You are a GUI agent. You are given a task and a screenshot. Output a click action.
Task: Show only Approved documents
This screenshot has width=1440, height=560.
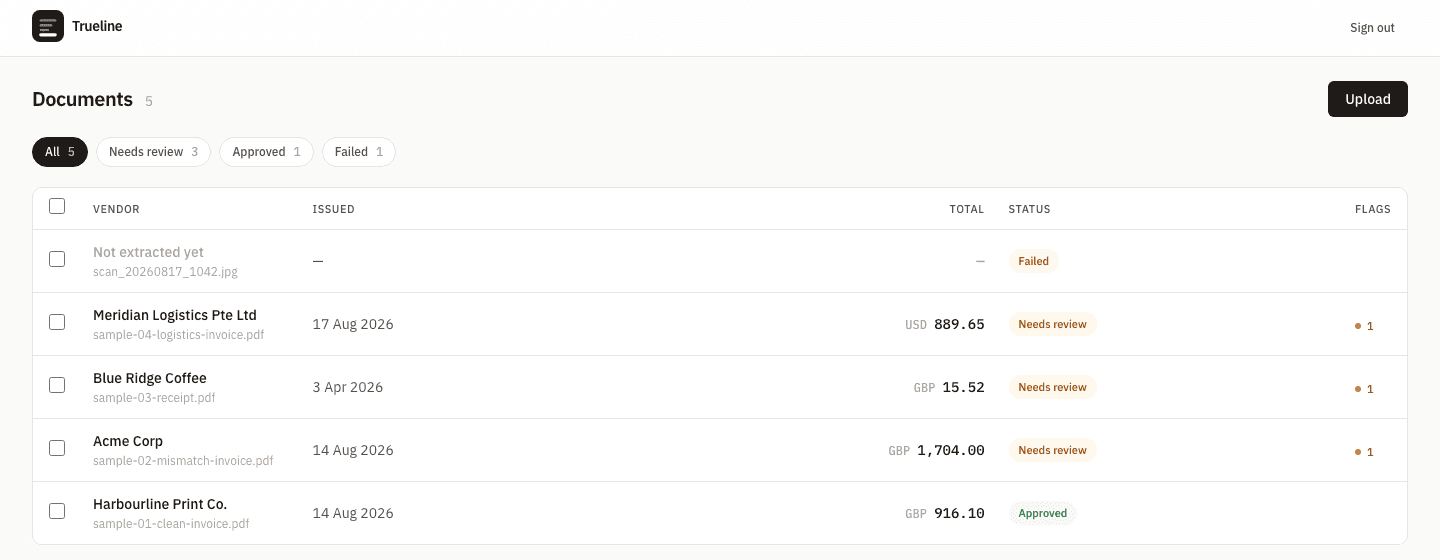point(266,152)
